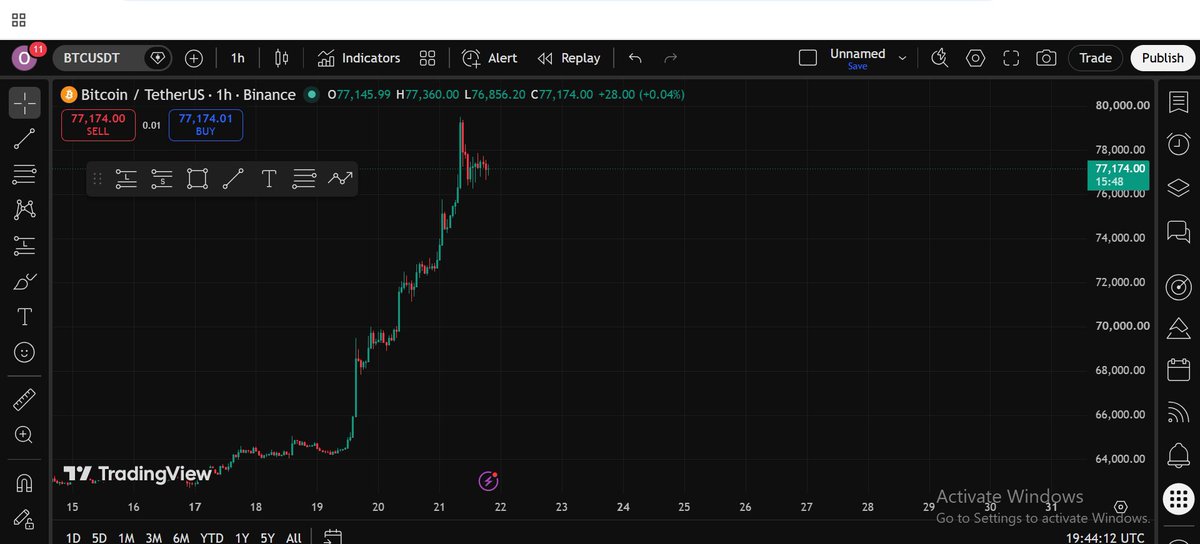Switch to the All date range
1200x544 pixels.
tap(294, 538)
